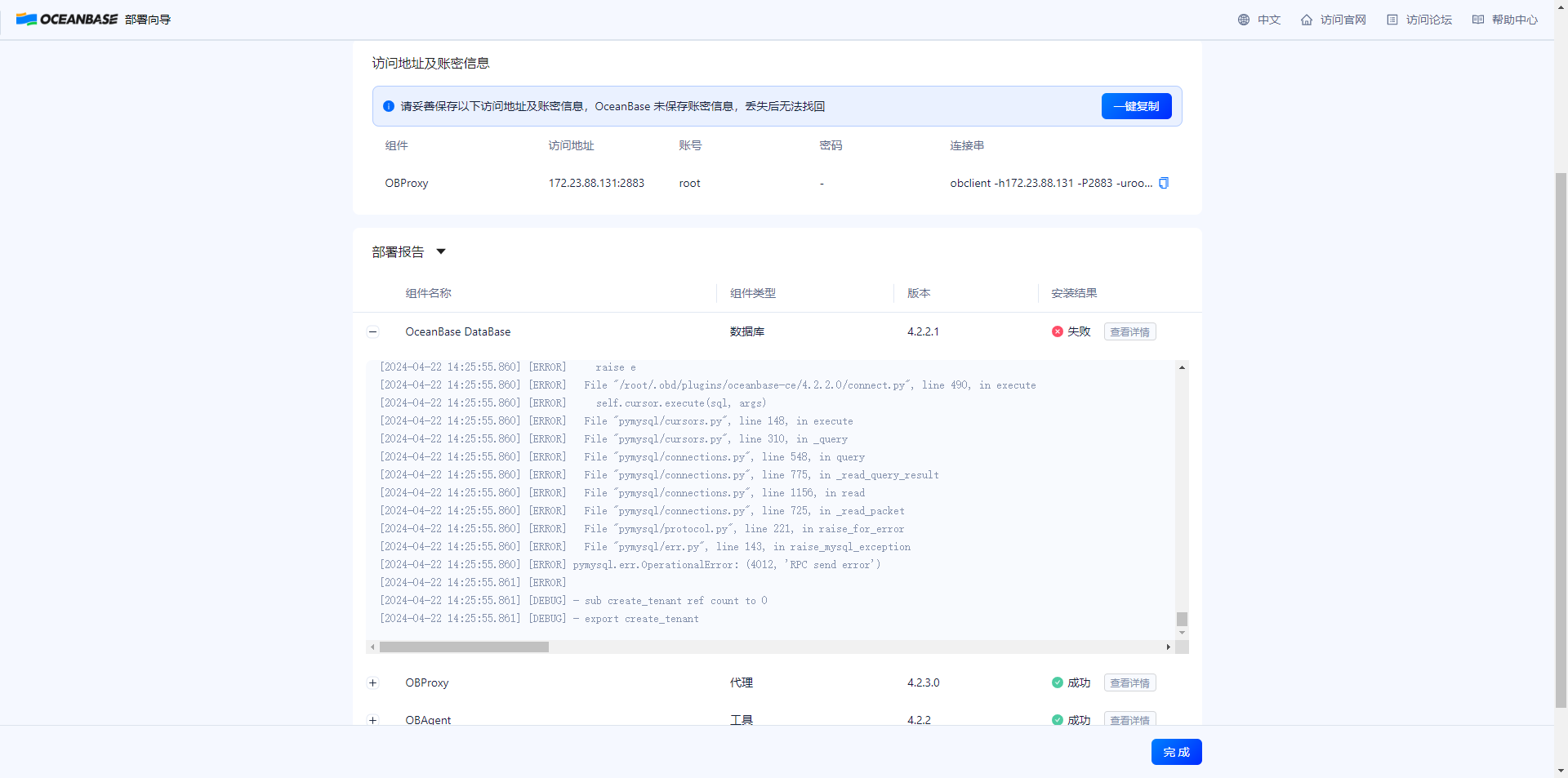Image resolution: width=1568 pixels, height=778 pixels.
Task: Click the 访问地址及账密信息 heading
Action: 430,63
